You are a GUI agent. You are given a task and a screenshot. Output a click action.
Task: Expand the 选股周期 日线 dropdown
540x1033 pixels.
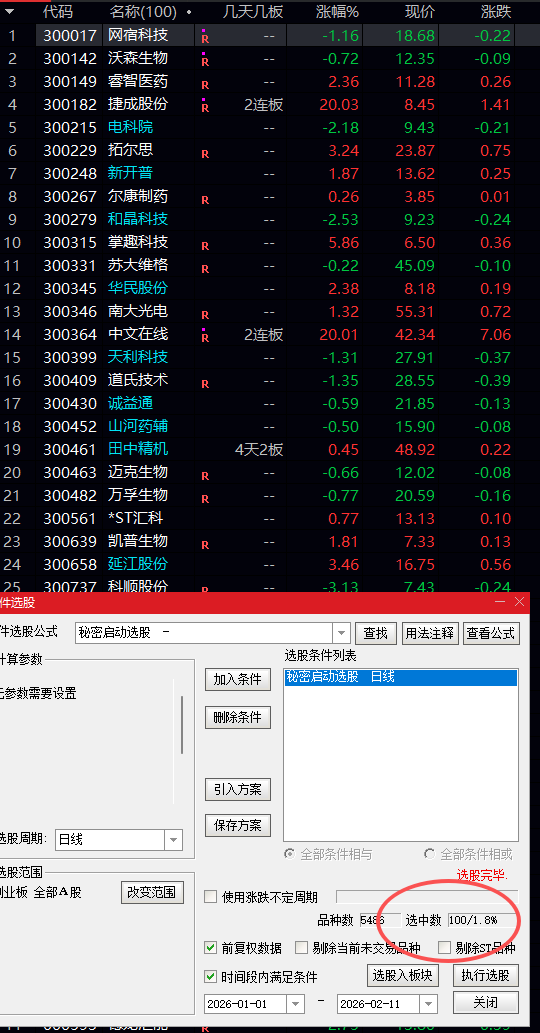(174, 840)
